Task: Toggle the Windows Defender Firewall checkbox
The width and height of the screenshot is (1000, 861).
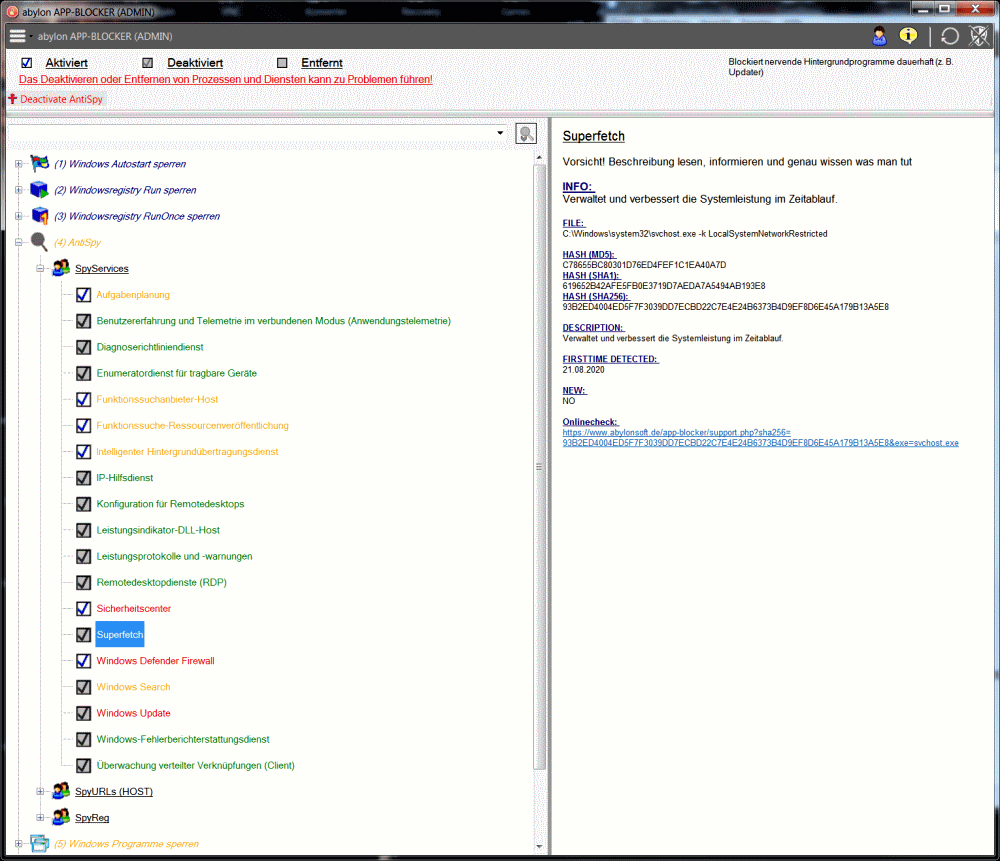Action: [x=84, y=661]
